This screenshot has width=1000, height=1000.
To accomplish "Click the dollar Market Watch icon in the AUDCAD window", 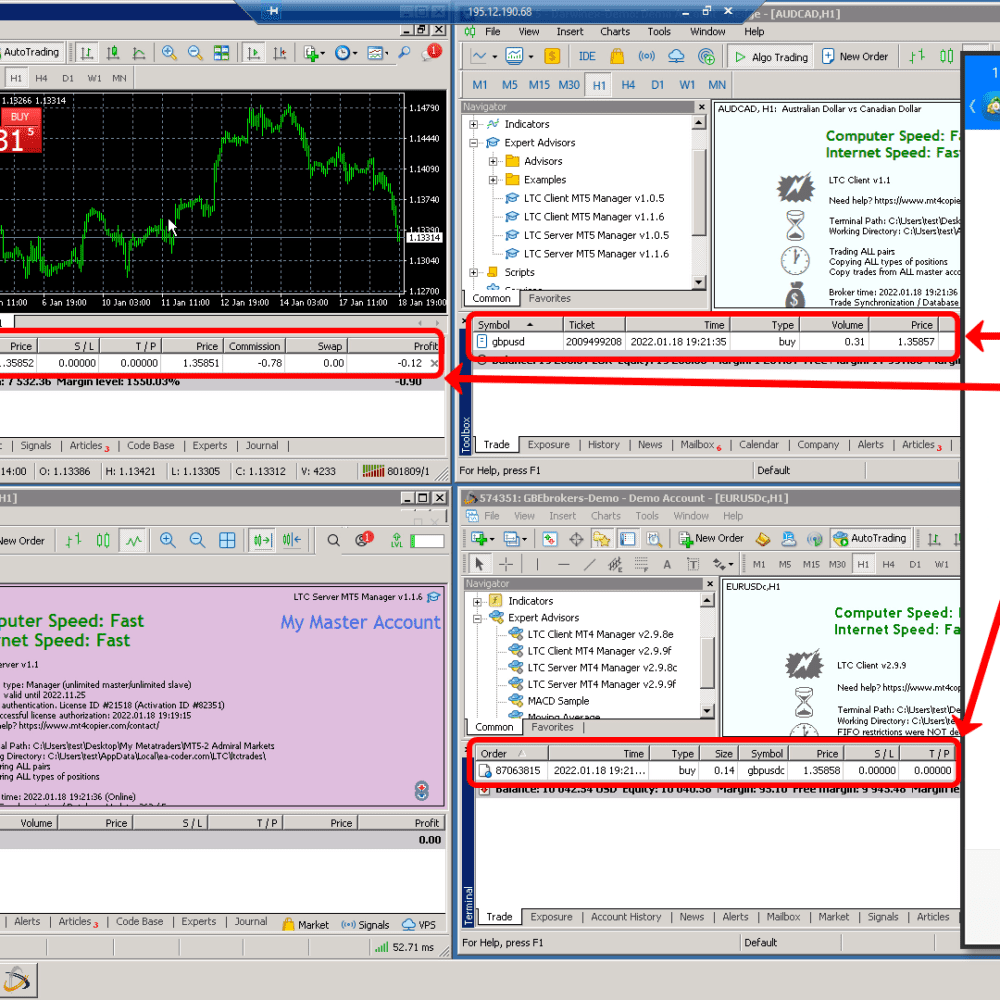I will (552, 56).
